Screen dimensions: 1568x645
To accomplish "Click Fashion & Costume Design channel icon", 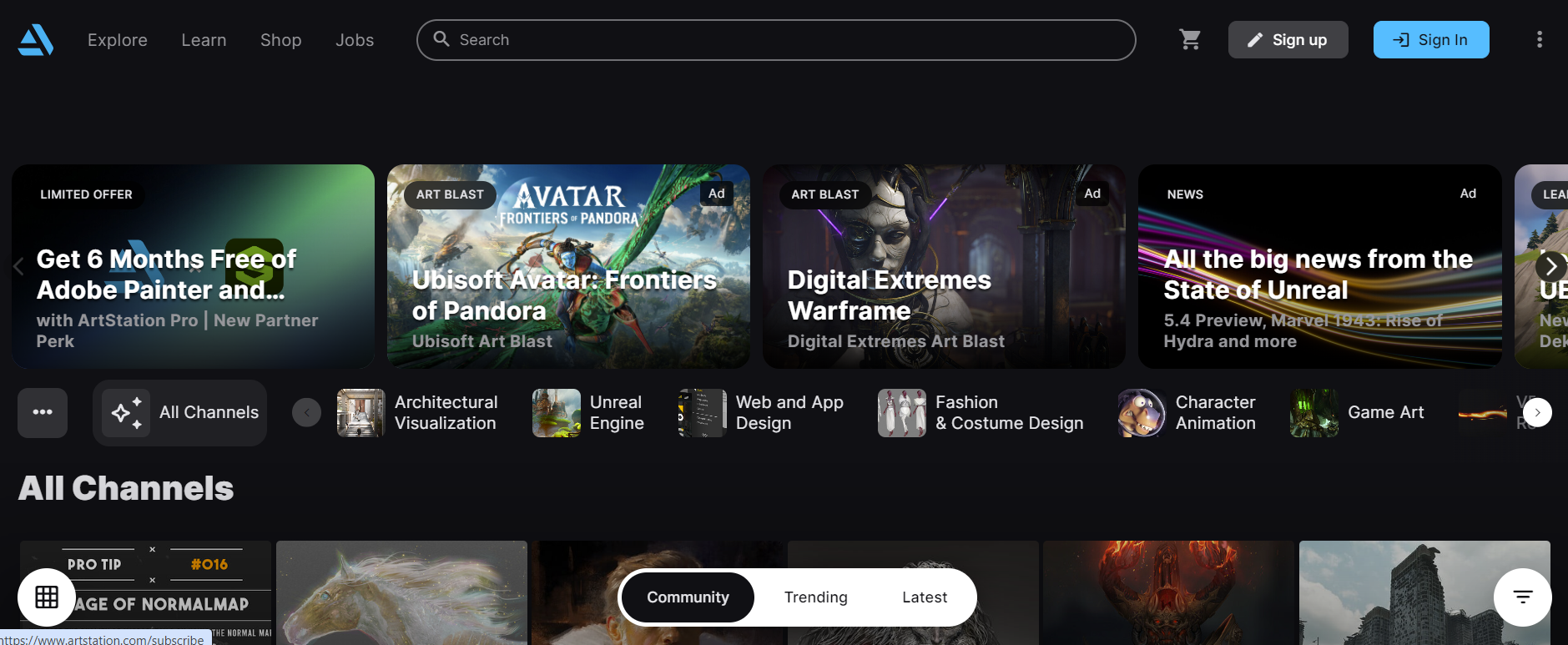I will 902,412.
